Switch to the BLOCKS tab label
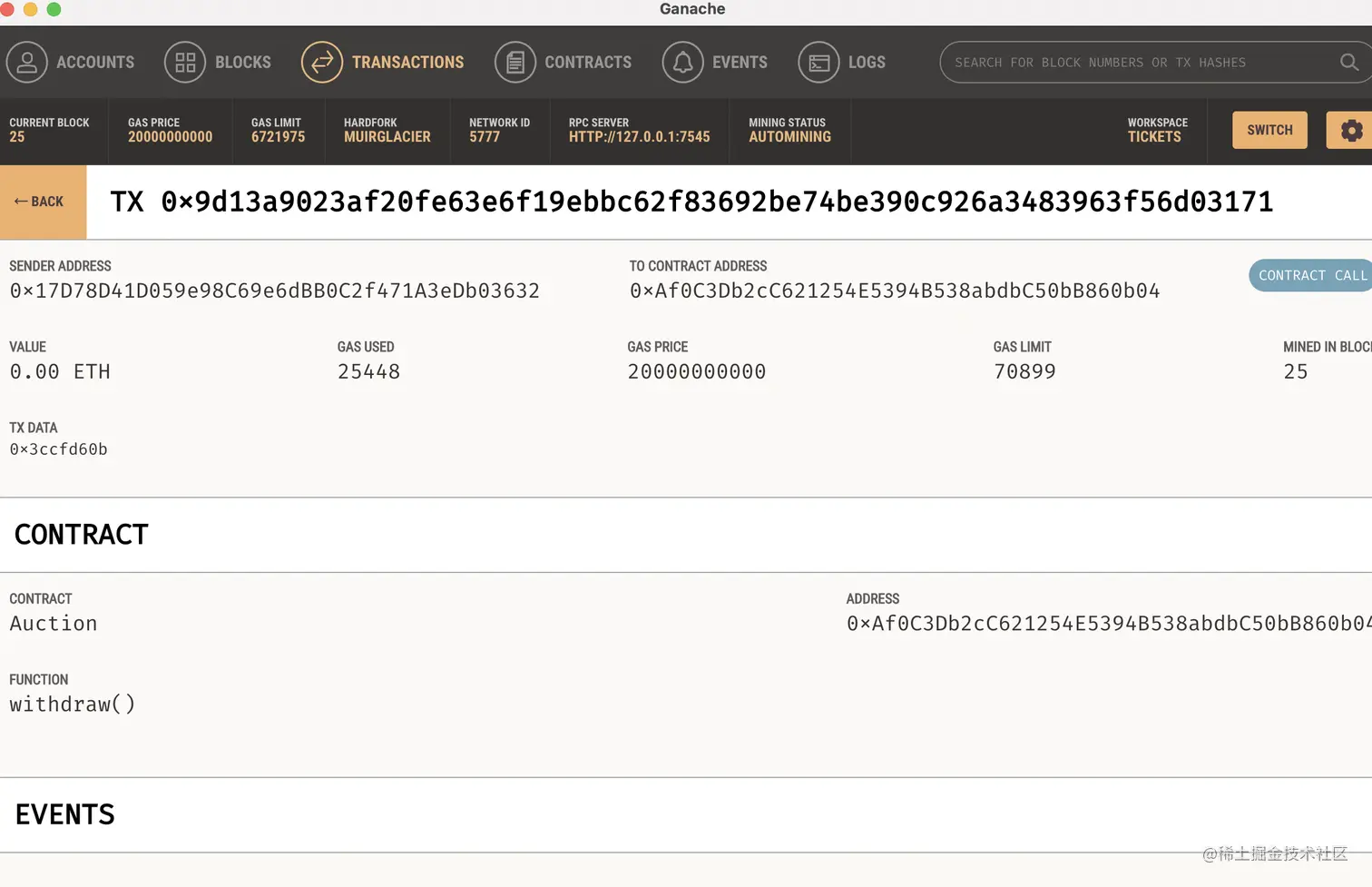This screenshot has height=887, width=1372. click(243, 63)
